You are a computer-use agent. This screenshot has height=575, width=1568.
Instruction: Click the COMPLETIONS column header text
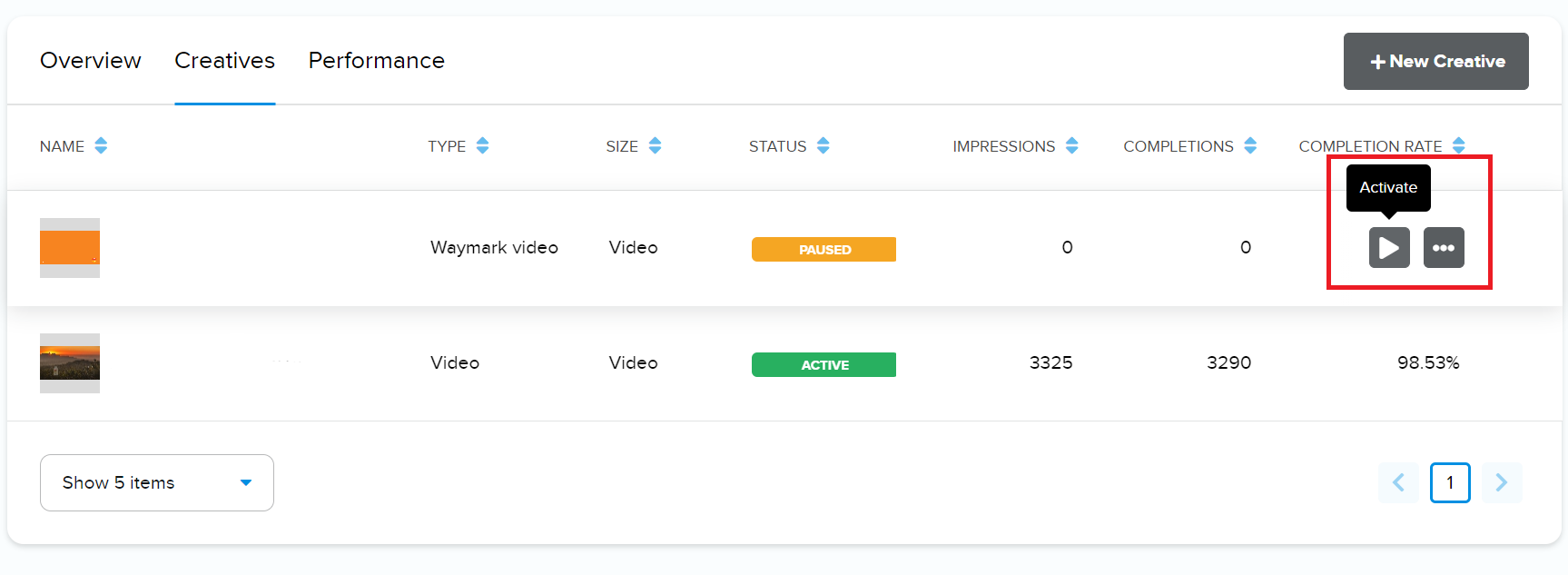[x=1178, y=146]
